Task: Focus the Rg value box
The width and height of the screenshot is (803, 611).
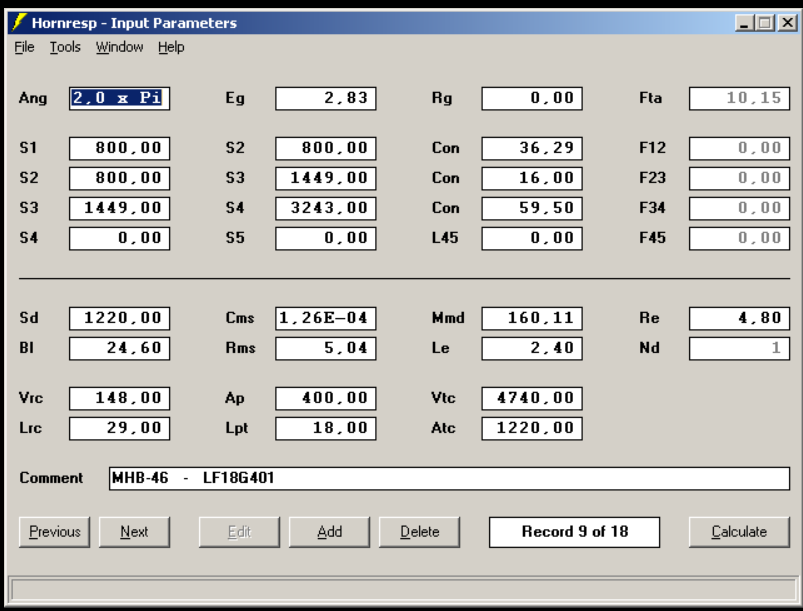Action: point(532,98)
